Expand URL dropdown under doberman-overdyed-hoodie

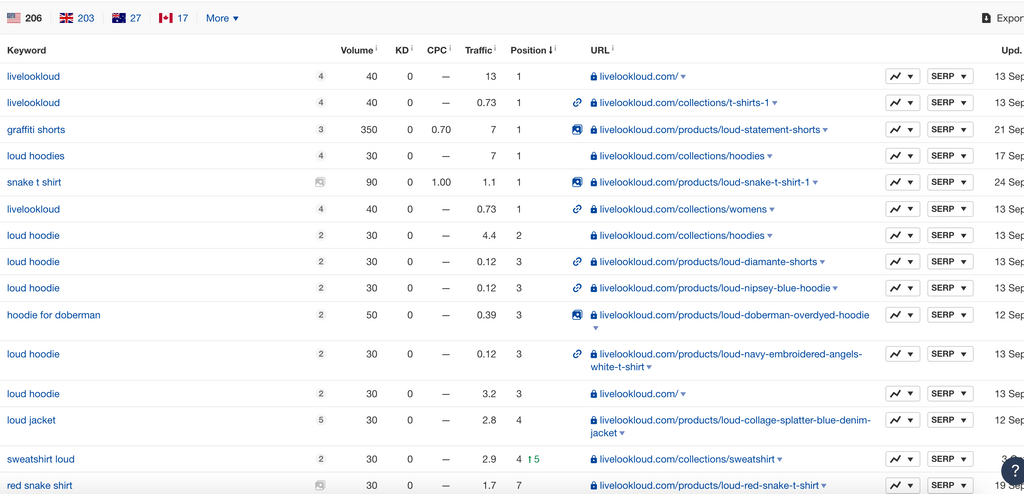pos(595,328)
